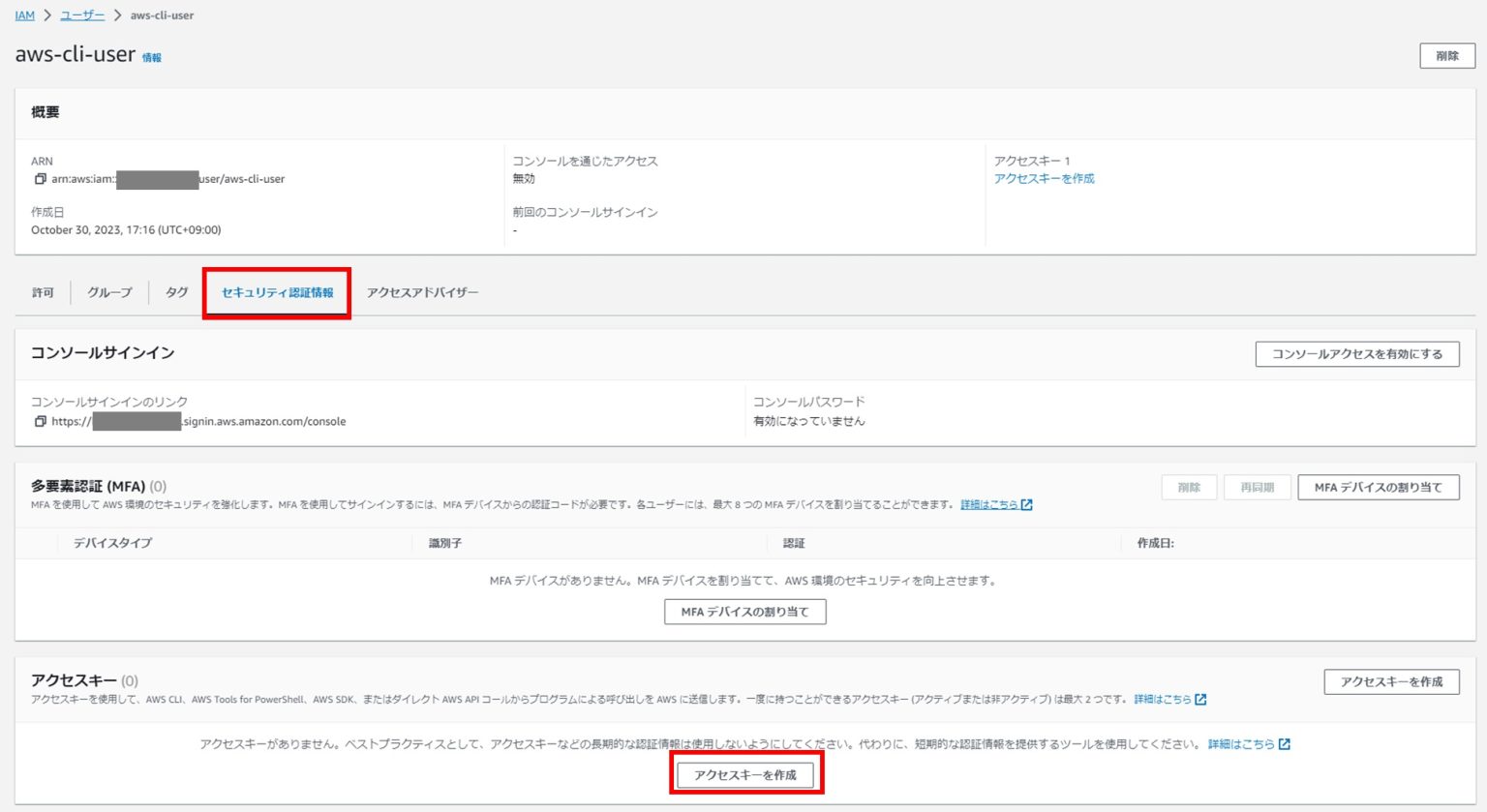1487x812 pixels.
Task: Open the タグ tab
Action: point(175,292)
